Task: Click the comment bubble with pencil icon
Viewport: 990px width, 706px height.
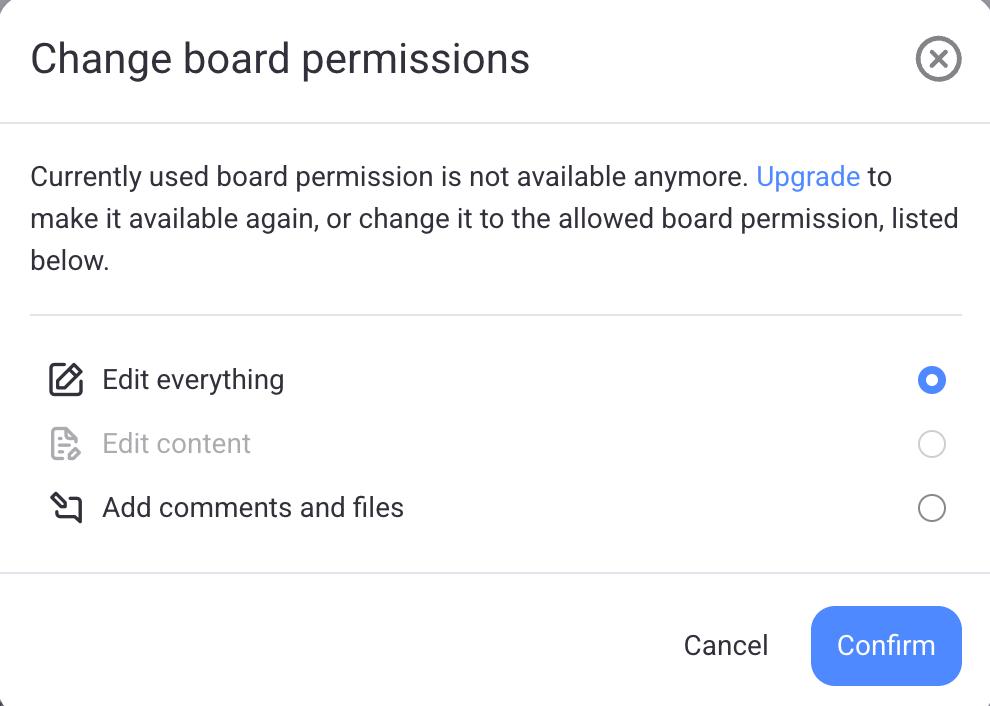Action: click(x=65, y=507)
